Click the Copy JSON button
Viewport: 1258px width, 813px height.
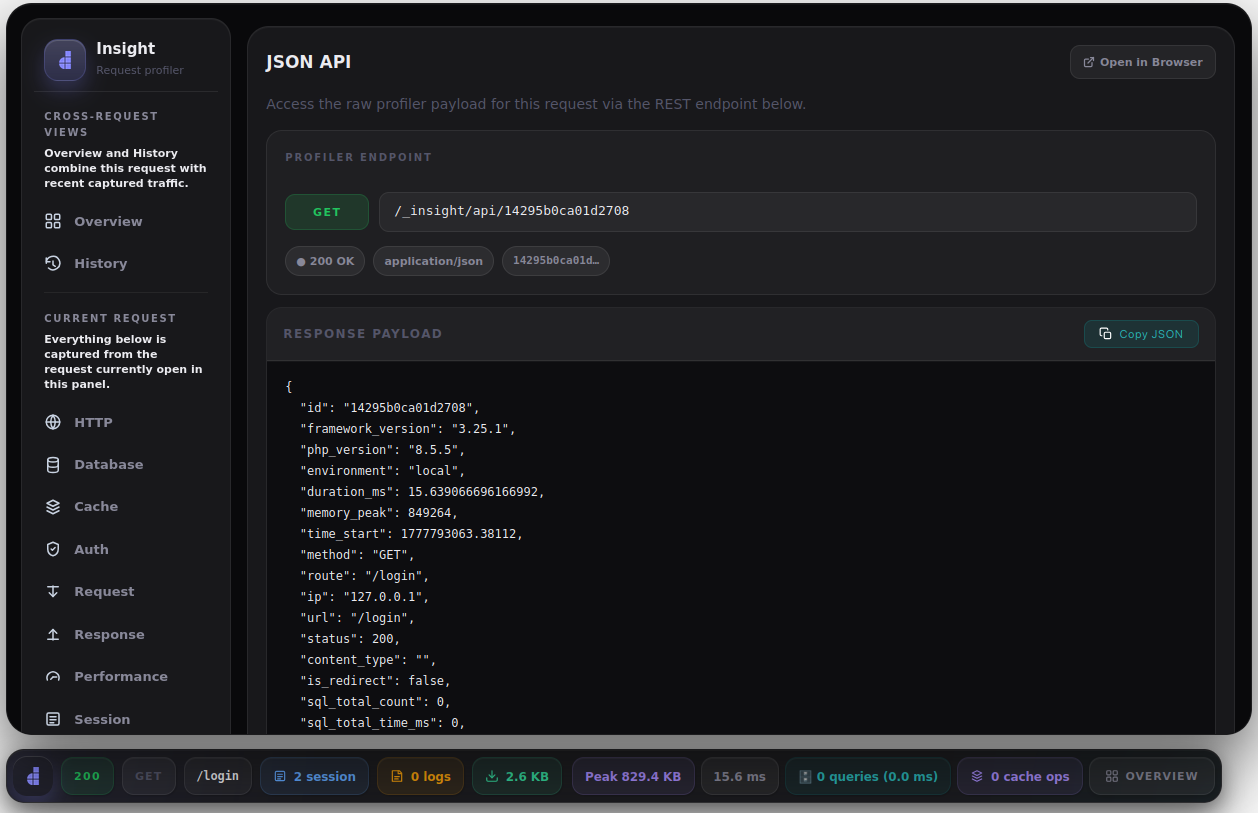[x=1141, y=334]
